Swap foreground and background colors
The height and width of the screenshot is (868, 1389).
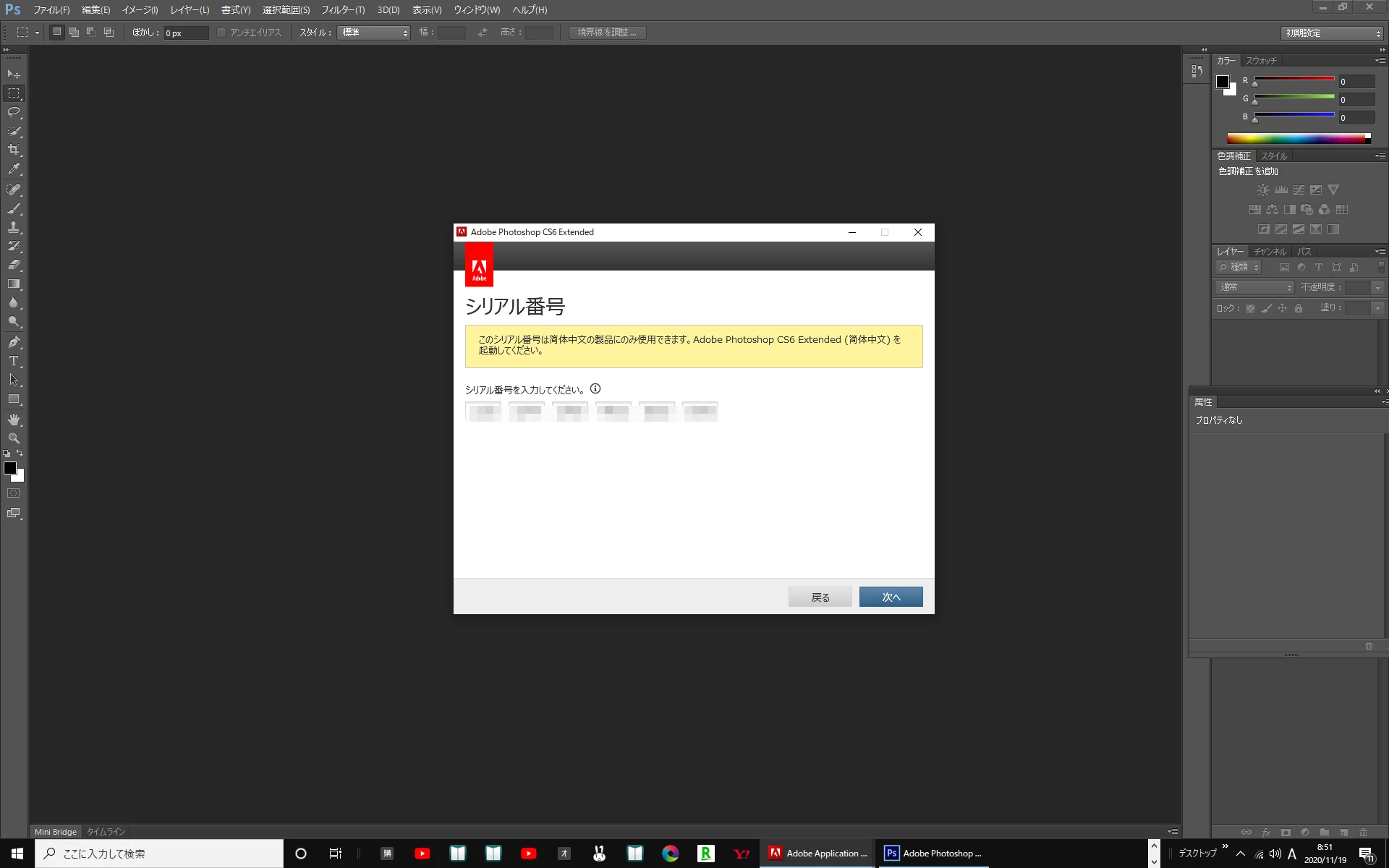click(20, 454)
